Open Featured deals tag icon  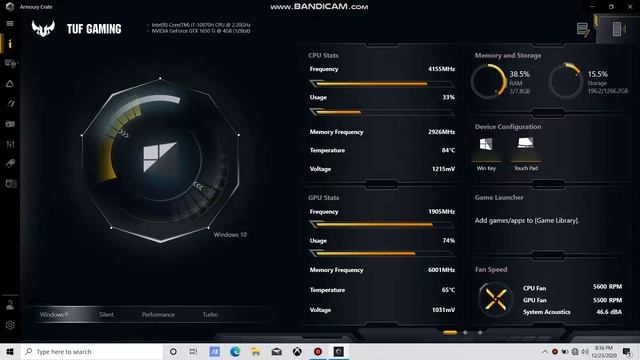click(10, 164)
